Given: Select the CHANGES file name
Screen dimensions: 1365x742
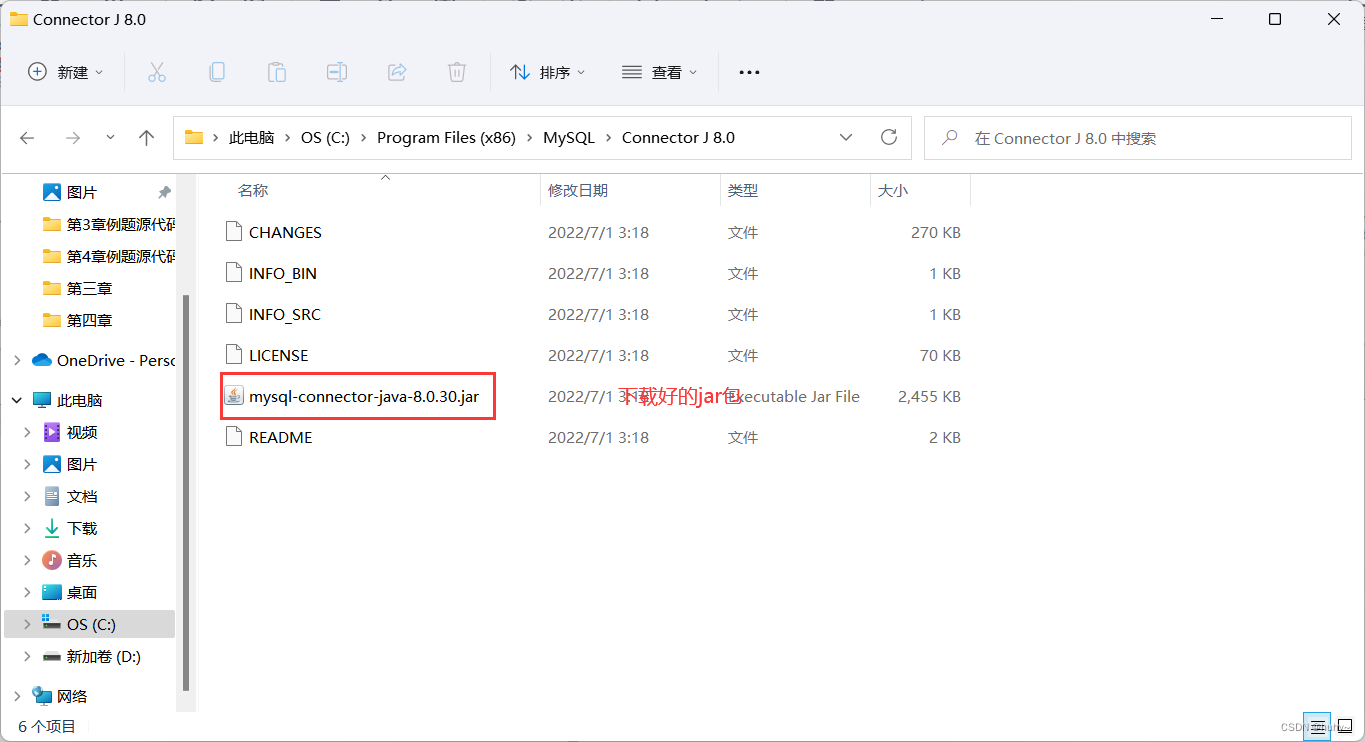Looking at the screenshot, I should point(285,232).
